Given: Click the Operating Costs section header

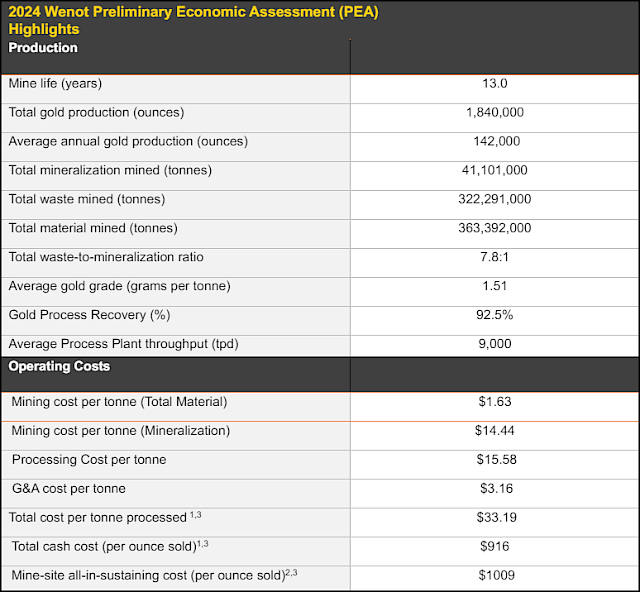Looking at the screenshot, I should click(x=59, y=367).
